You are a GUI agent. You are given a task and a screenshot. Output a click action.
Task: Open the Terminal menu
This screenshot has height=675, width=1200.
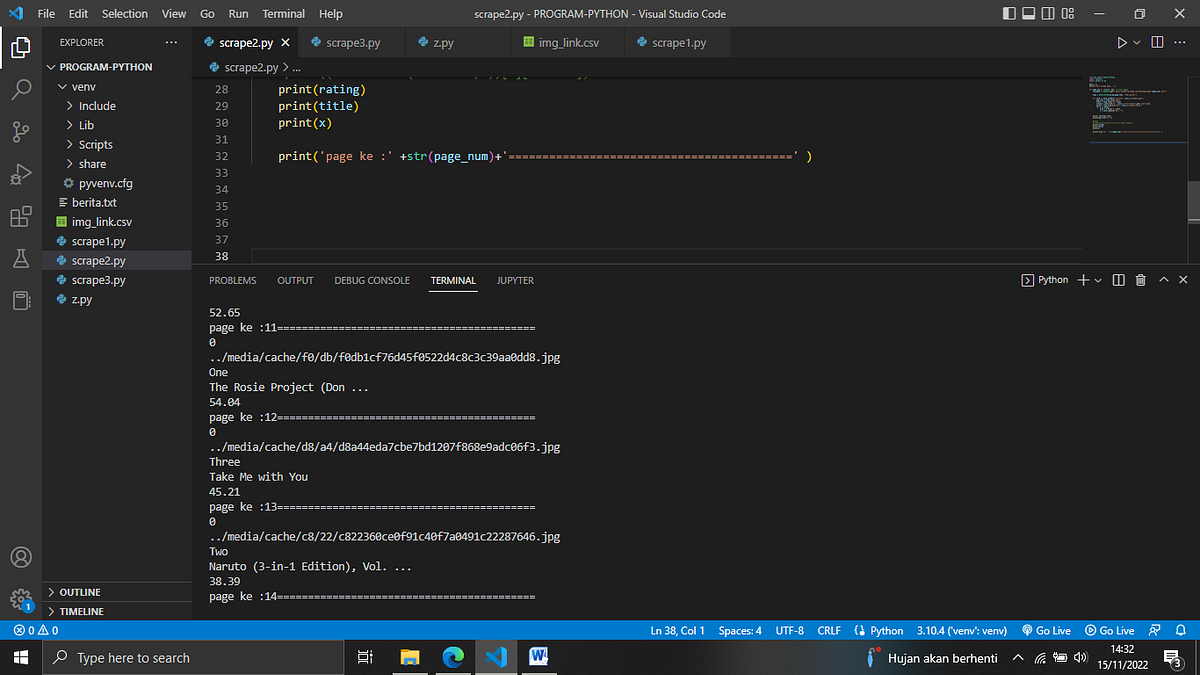(283, 13)
